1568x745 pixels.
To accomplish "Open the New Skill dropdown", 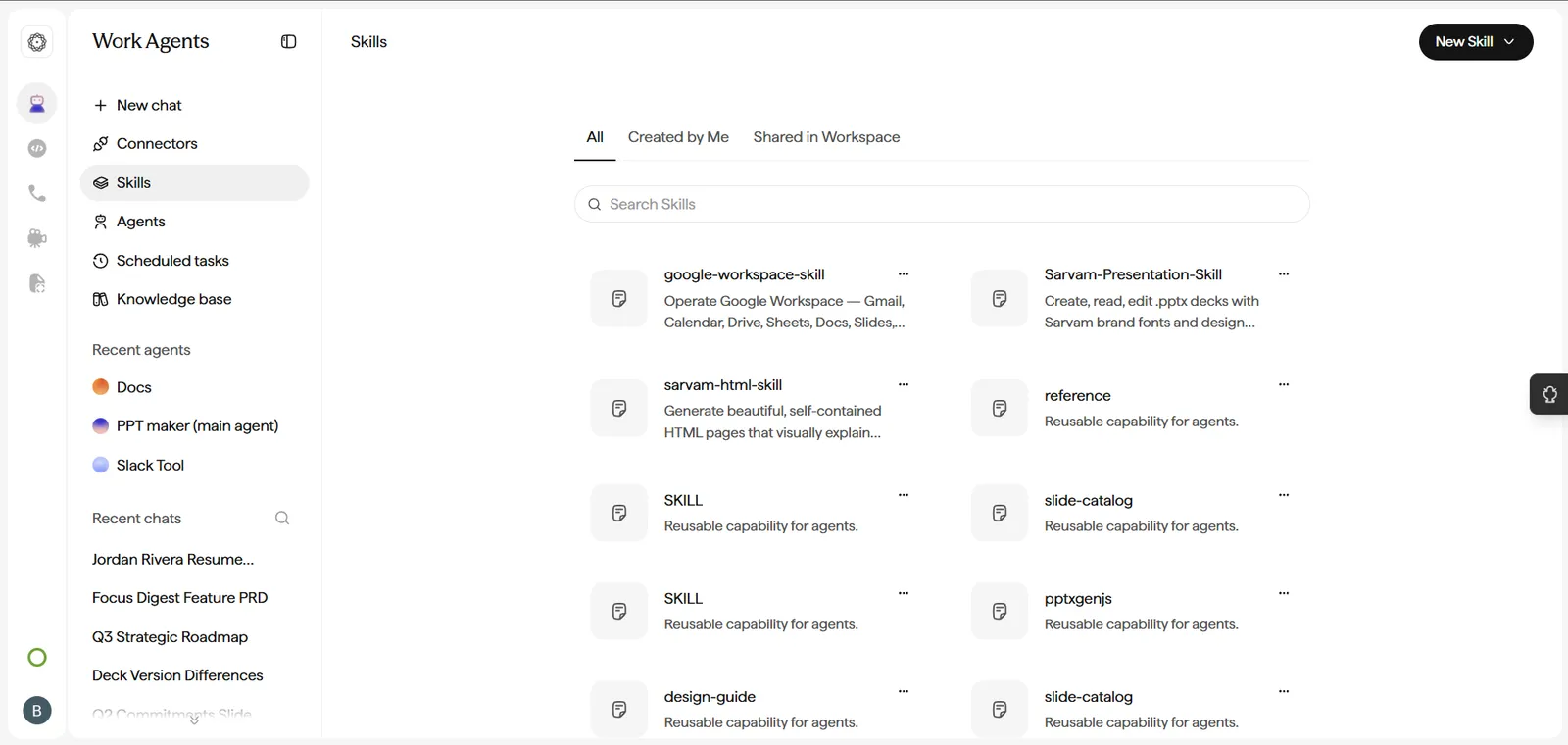I will tap(1476, 42).
